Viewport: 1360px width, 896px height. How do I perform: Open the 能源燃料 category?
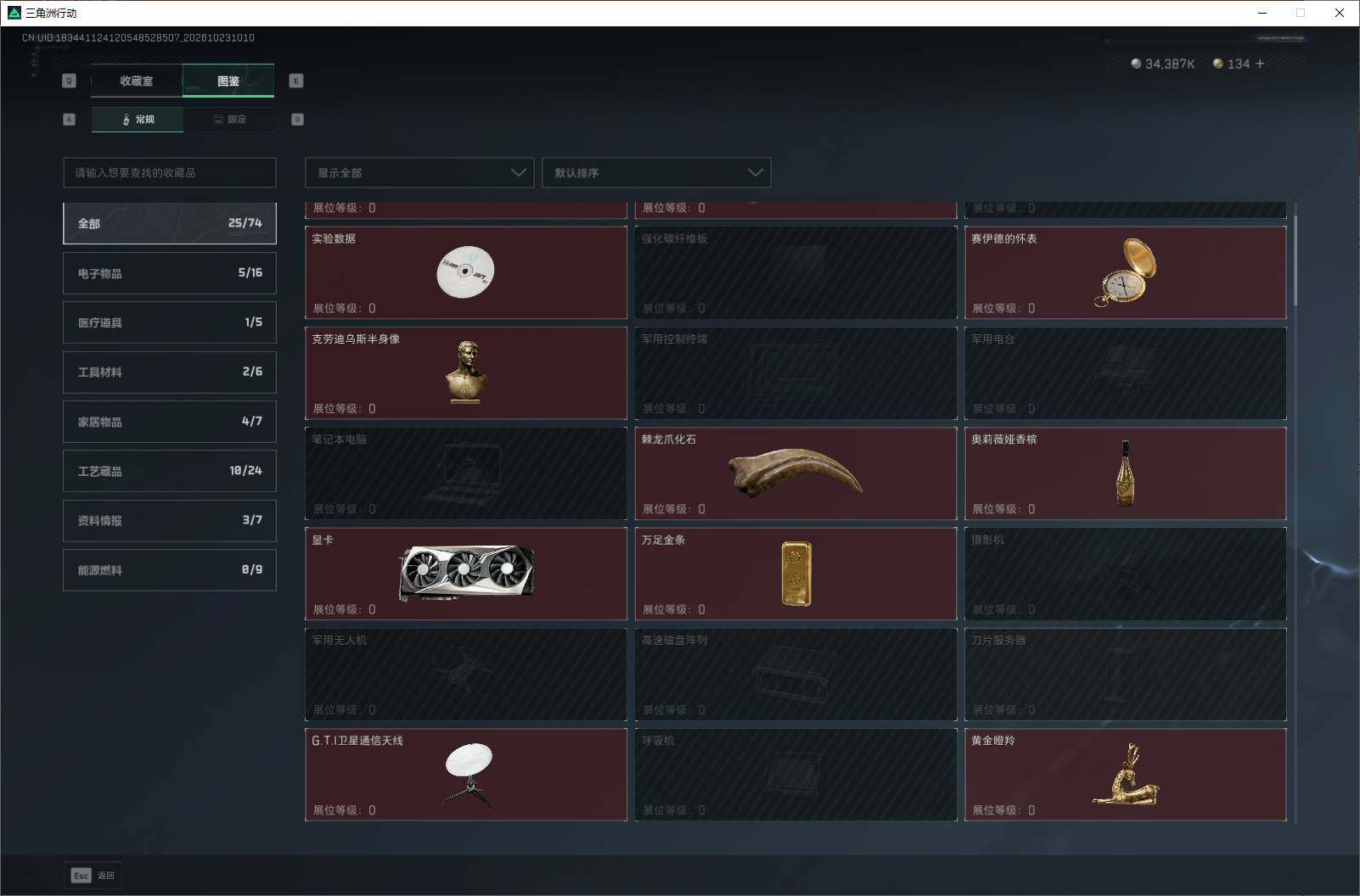[170, 570]
